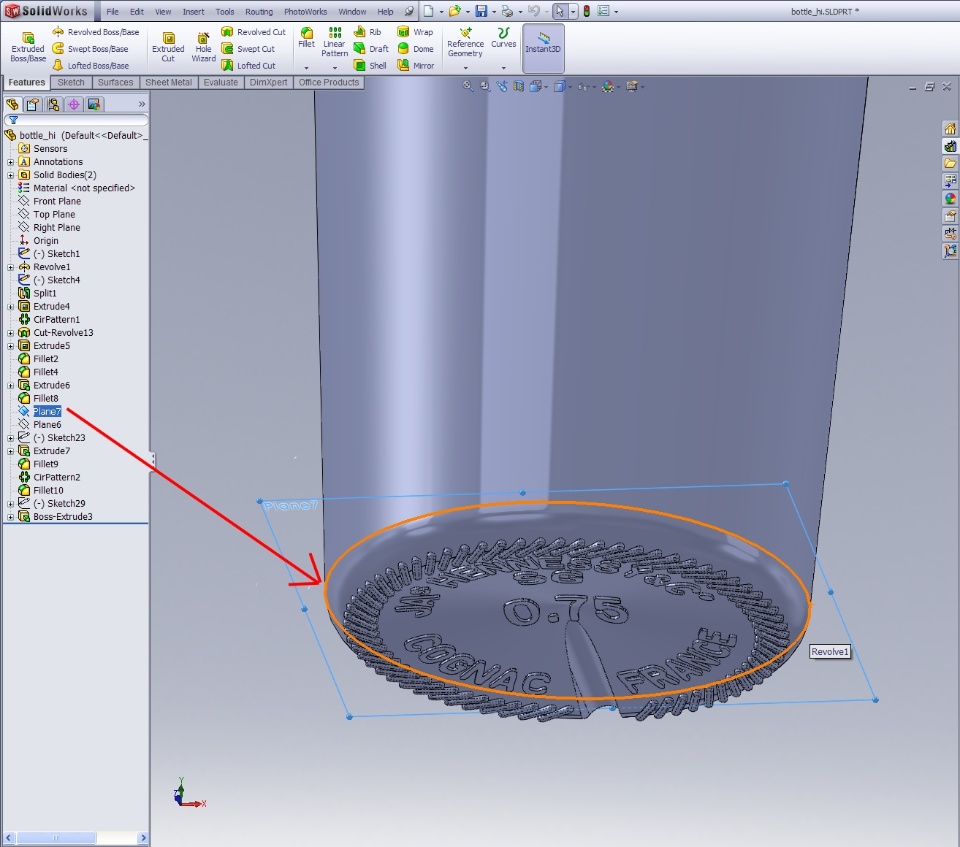Open File Explorer task pane
The image size is (960, 847).
(x=950, y=164)
